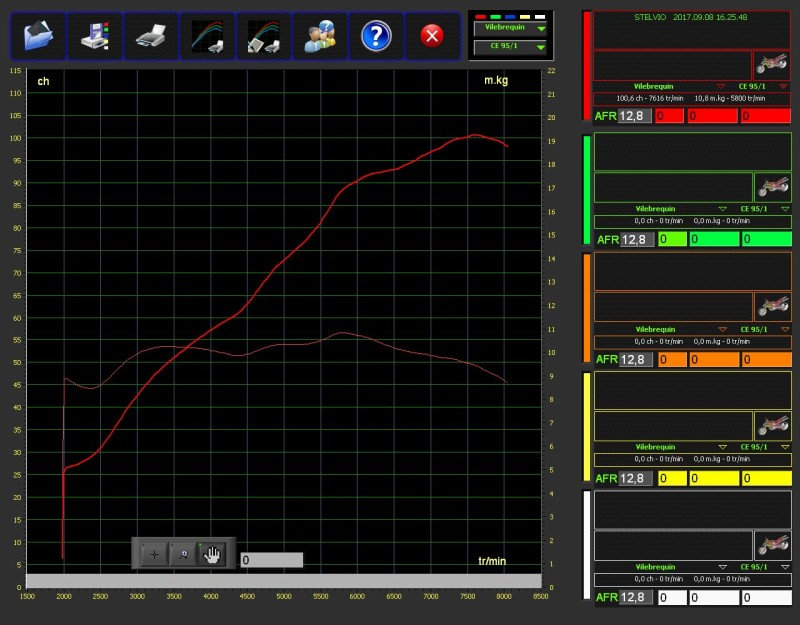This screenshot has width=800, height=625.
Task: Click the save-to-computer toolbar icon
Action: click(x=95, y=36)
